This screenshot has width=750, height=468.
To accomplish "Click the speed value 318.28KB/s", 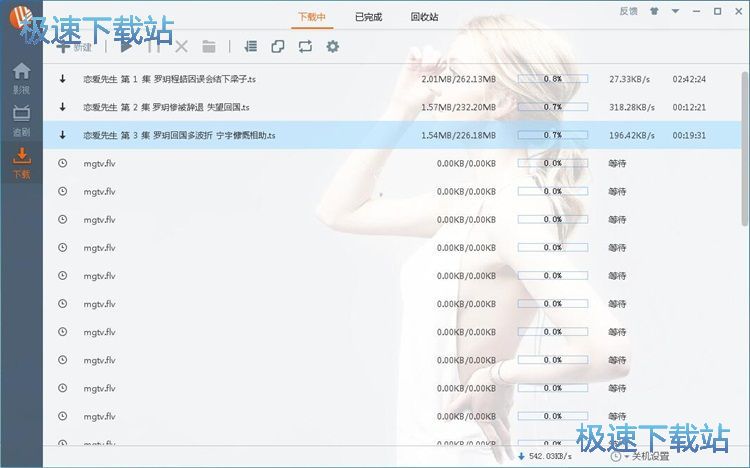I will 632,107.
